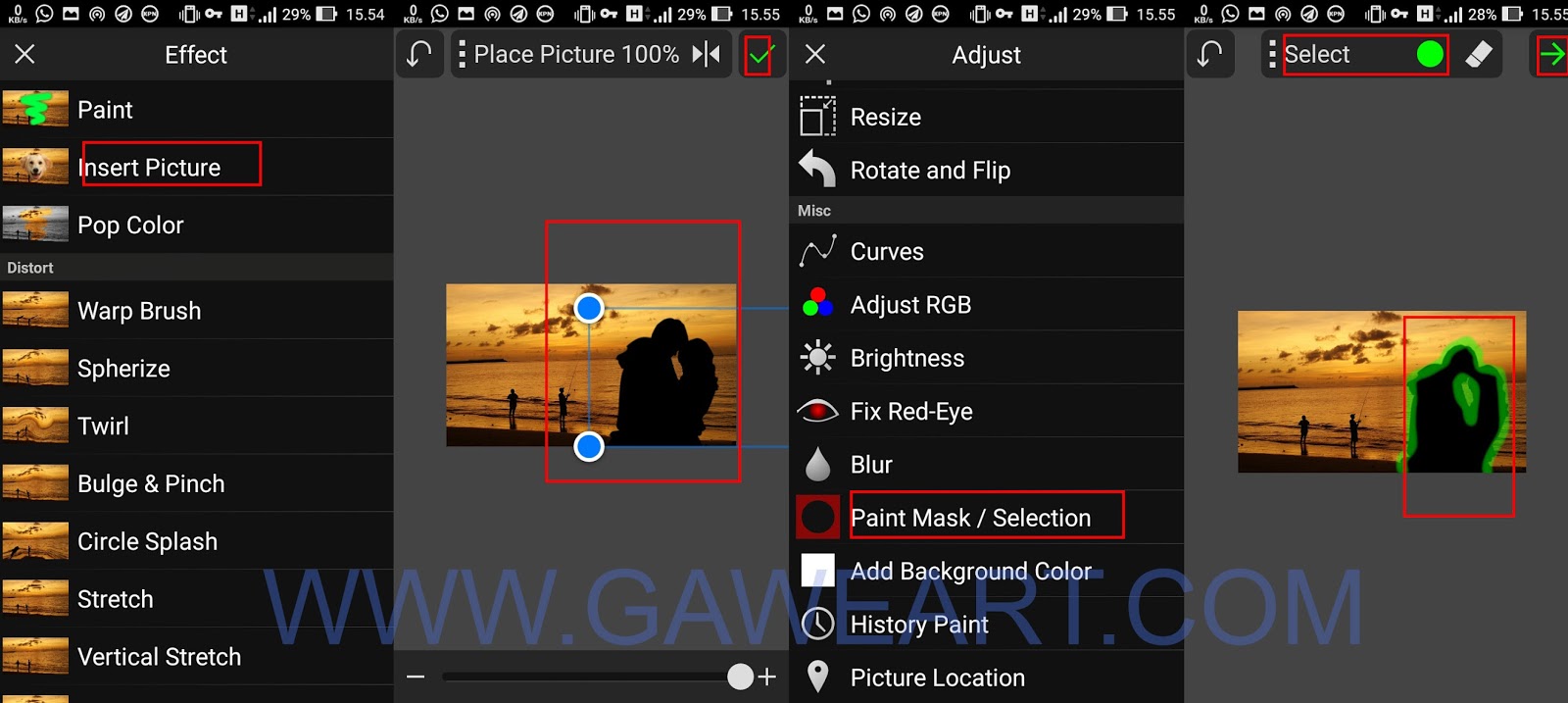Open the Select three-dot menu

point(1271,55)
